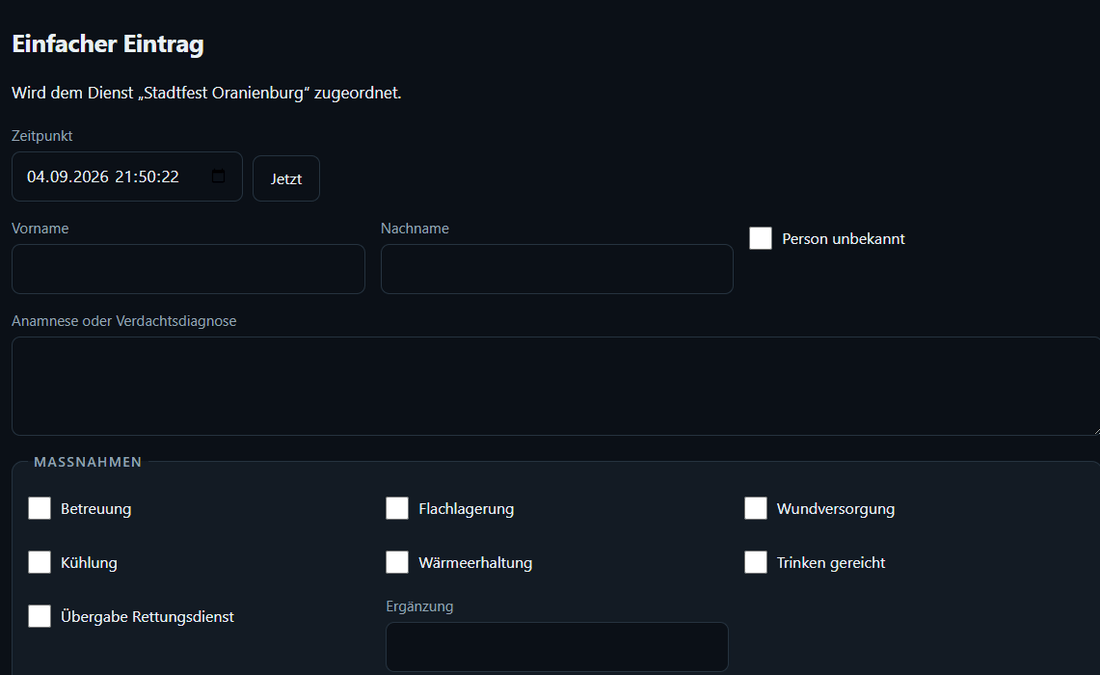1100x675 pixels.
Task: Click the heading 'Einfacher Eintrag'
Action: [x=108, y=44]
